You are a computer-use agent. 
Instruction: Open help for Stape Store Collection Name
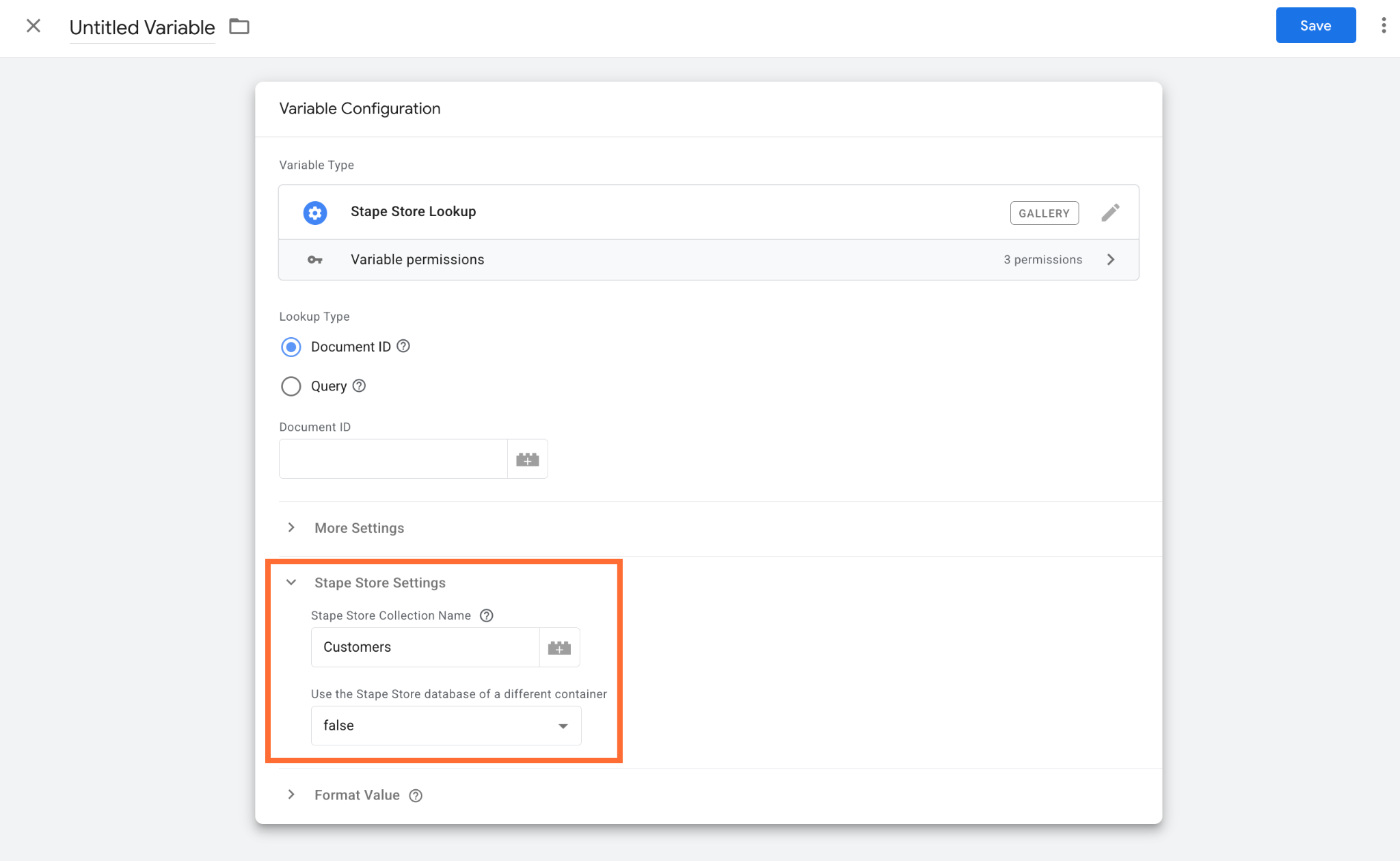[487, 615]
